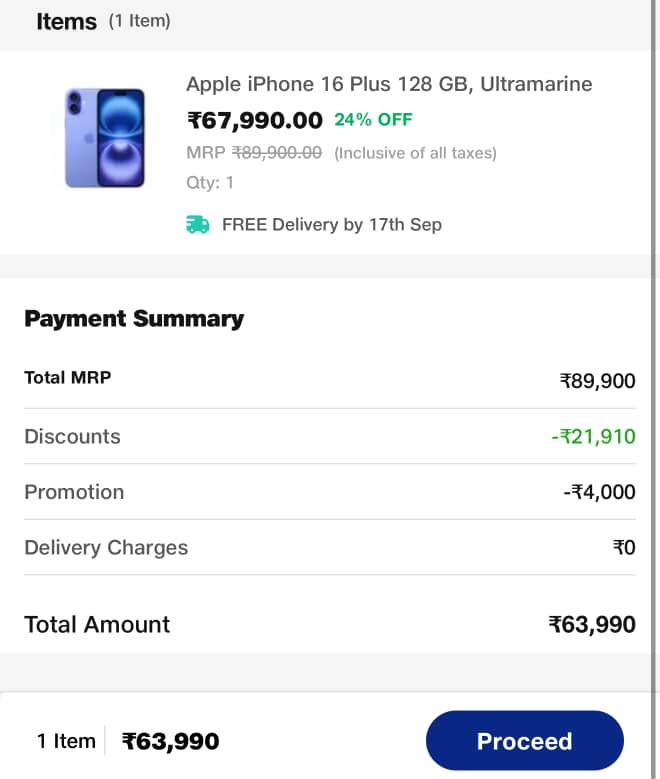This screenshot has width=660, height=779.
Task: Click the green delivery truck icon
Action: [198, 225]
